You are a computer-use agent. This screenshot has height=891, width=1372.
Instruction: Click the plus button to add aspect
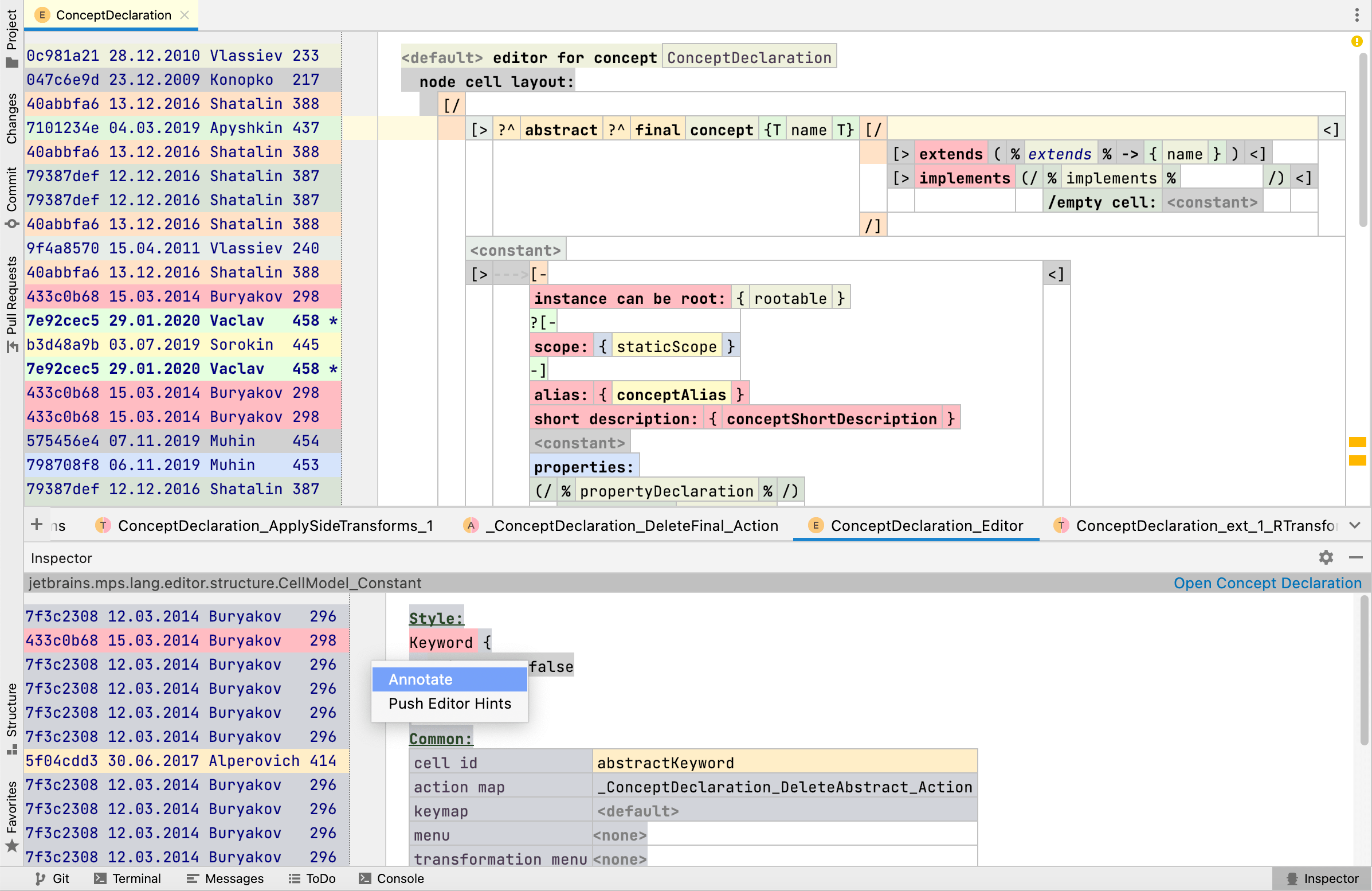click(36, 524)
